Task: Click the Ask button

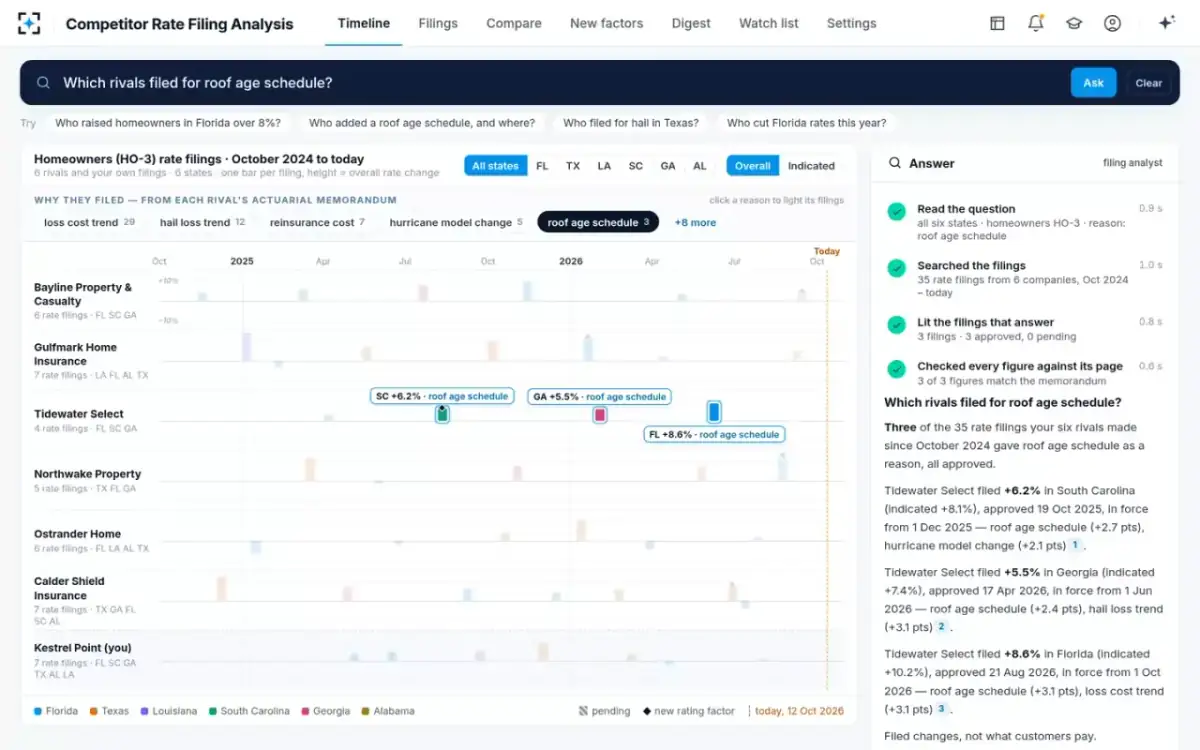Action: pyautogui.click(x=1093, y=83)
